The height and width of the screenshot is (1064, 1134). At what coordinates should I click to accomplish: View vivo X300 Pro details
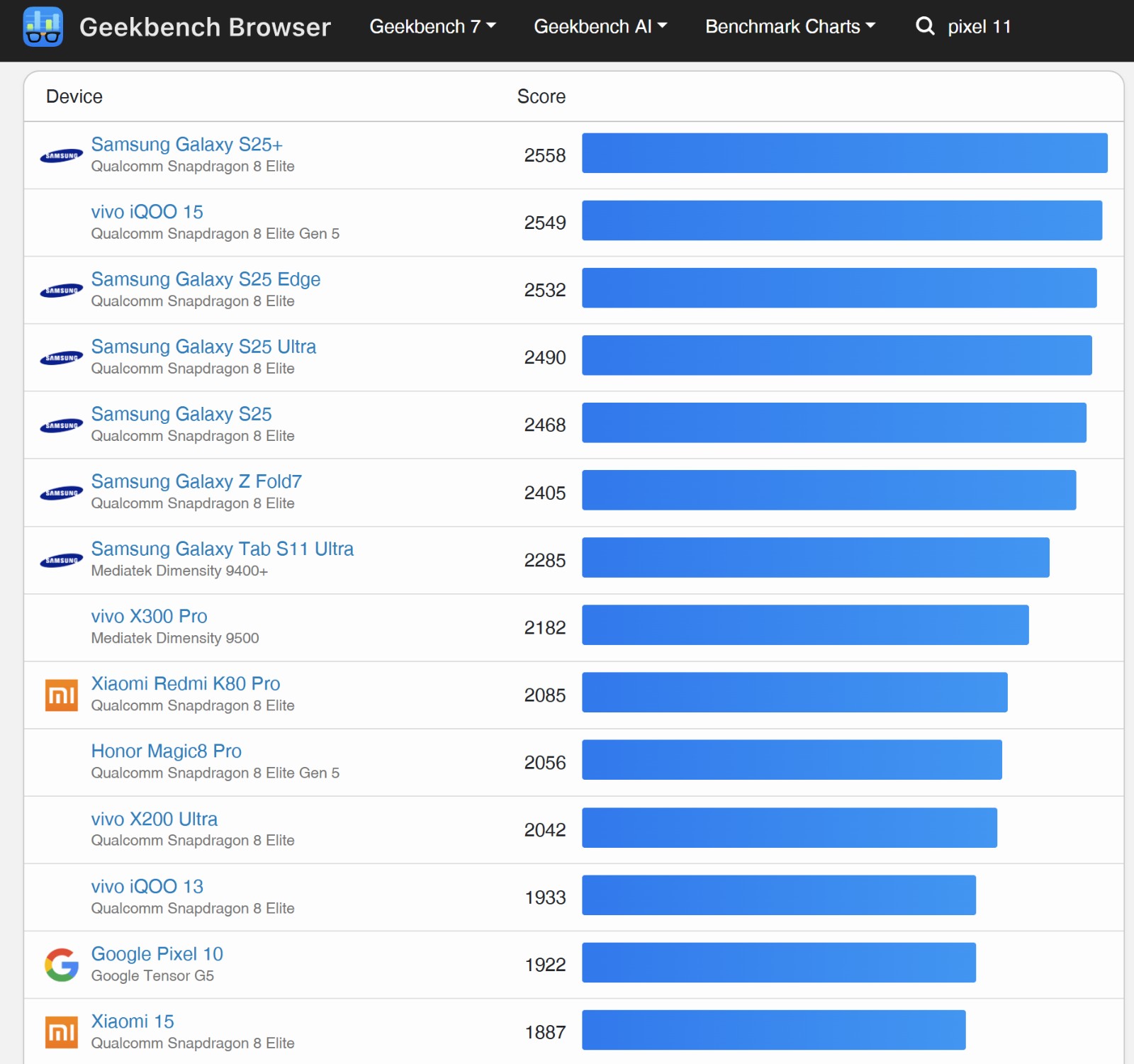point(150,615)
